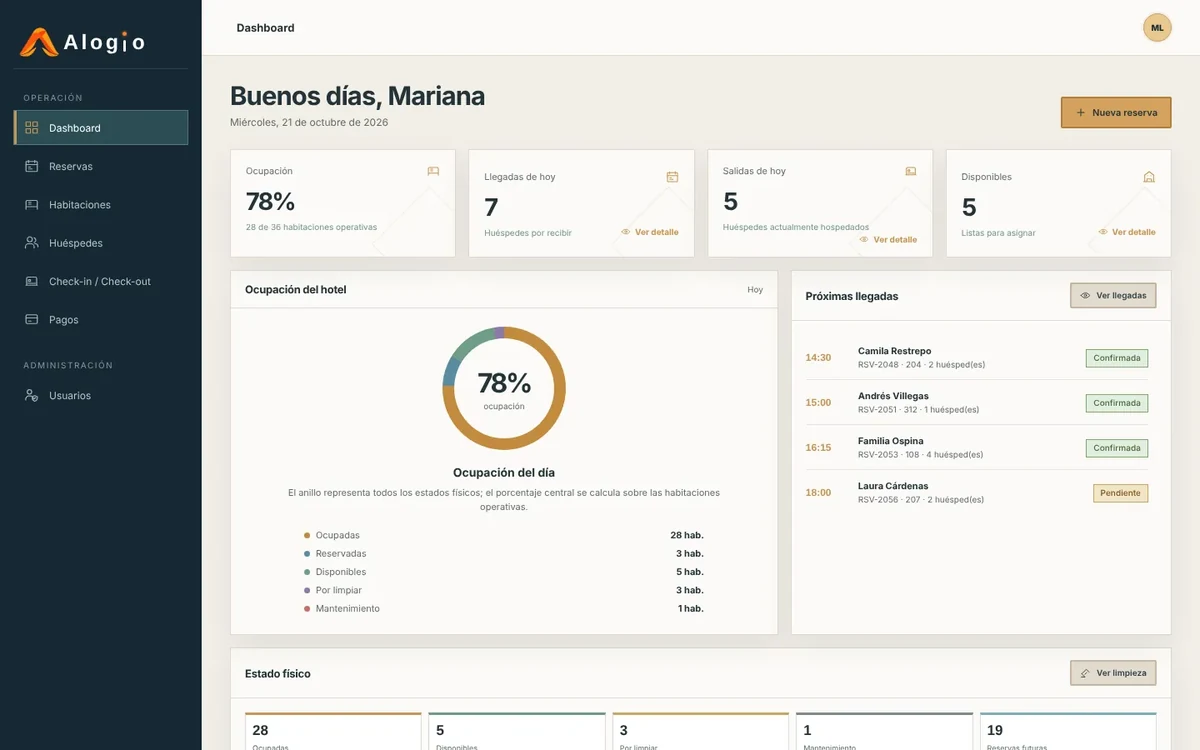Click Confirmada badge for Familia Ospina
This screenshot has height=750, width=1200.
(1117, 448)
